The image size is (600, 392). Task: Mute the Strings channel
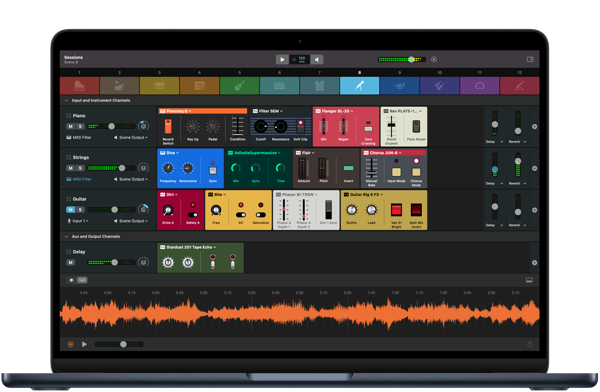click(70, 168)
